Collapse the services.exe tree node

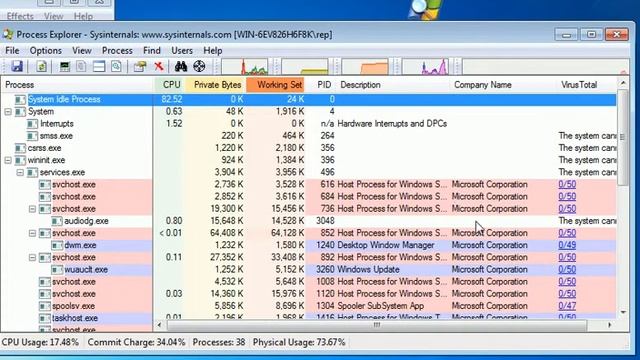point(20,172)
